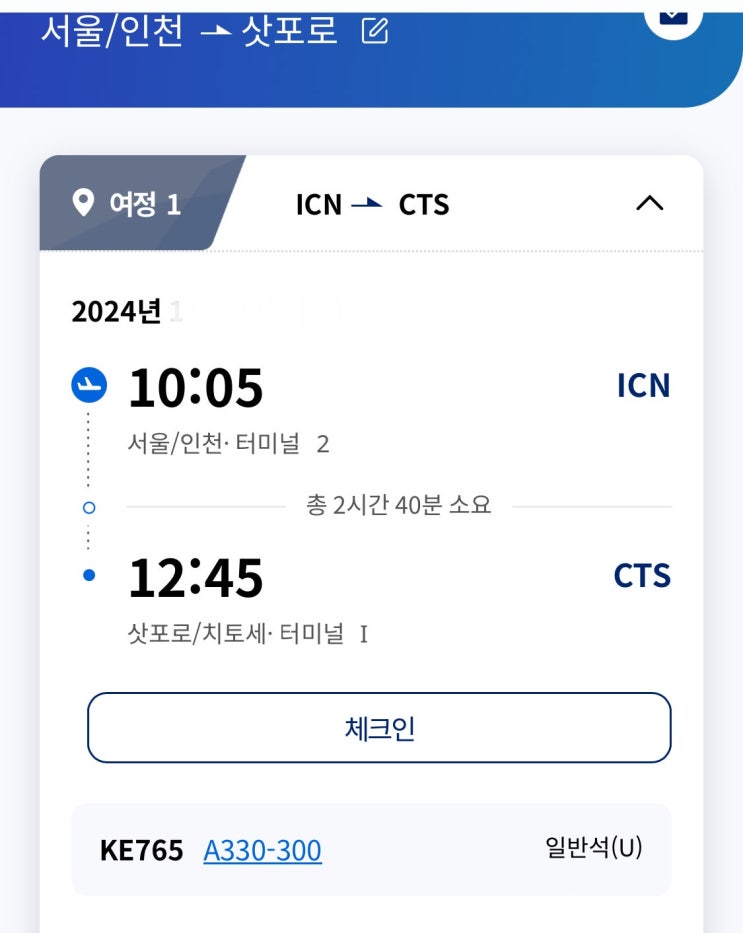Screen dimensions: 743x933
Task: Open the A330-300 aircraft link
Action: click(x=262, y=851)
